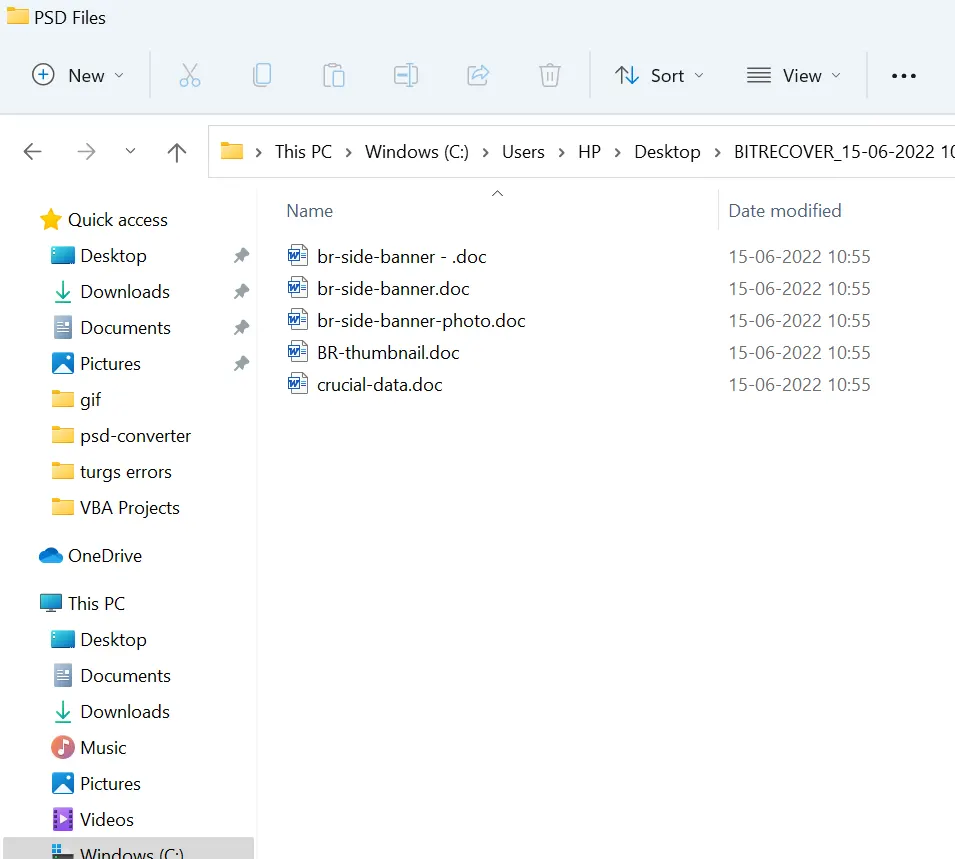Click the Delete trash bin icon
This screenshot has width=955, height=859.
click(x=549, y=75)
